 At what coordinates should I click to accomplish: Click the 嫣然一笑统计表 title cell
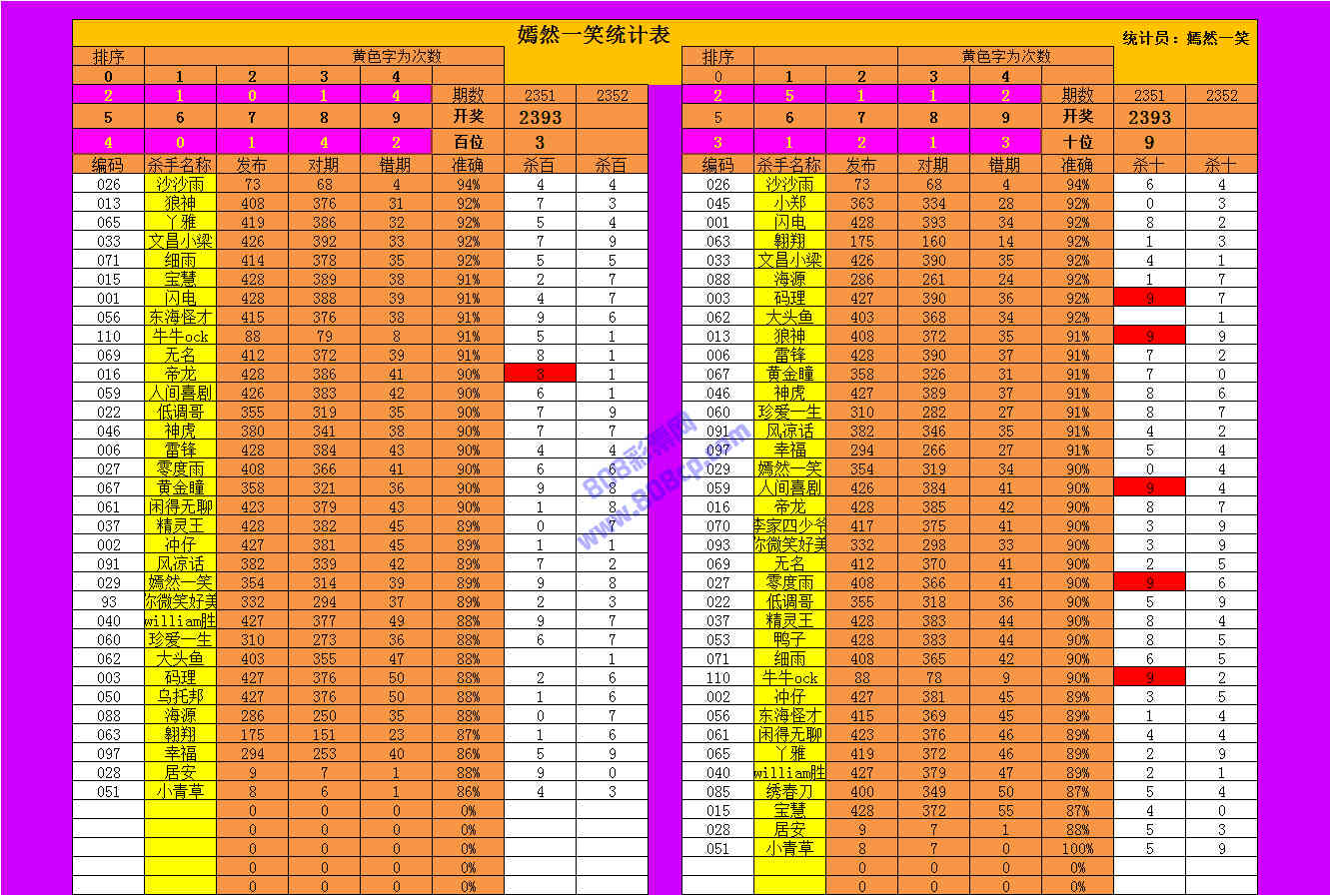[593, 35]
